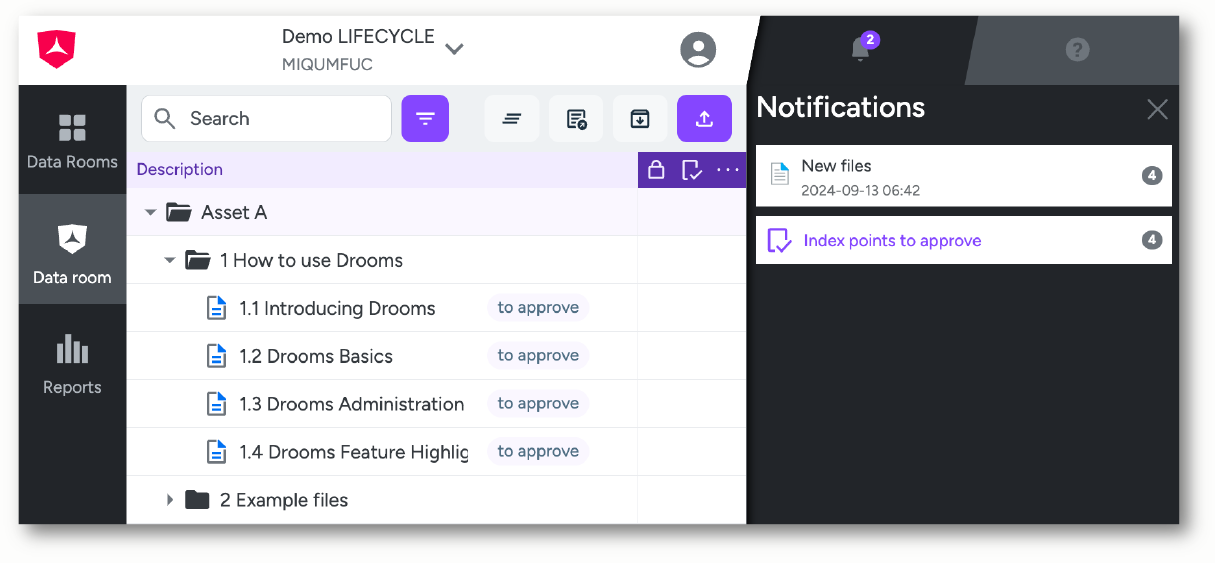Click the Asset A open folder icon

[x=179, y=212]
